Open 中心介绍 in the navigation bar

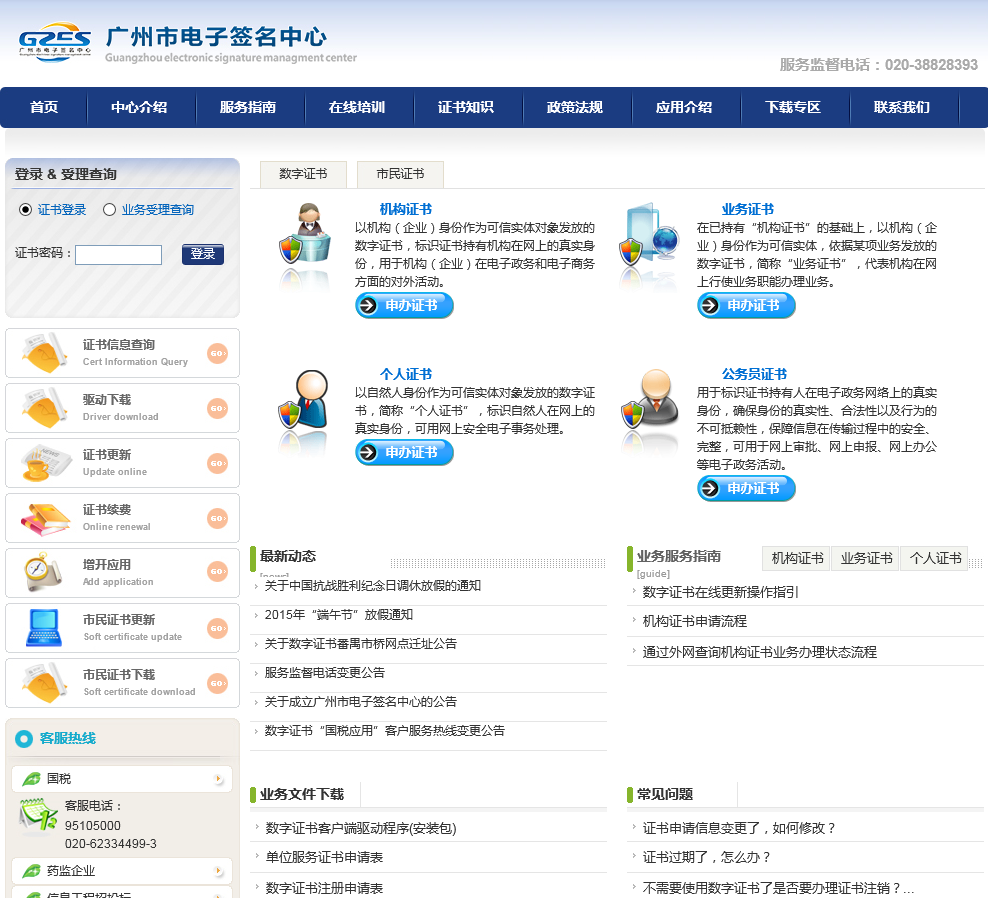140,107
